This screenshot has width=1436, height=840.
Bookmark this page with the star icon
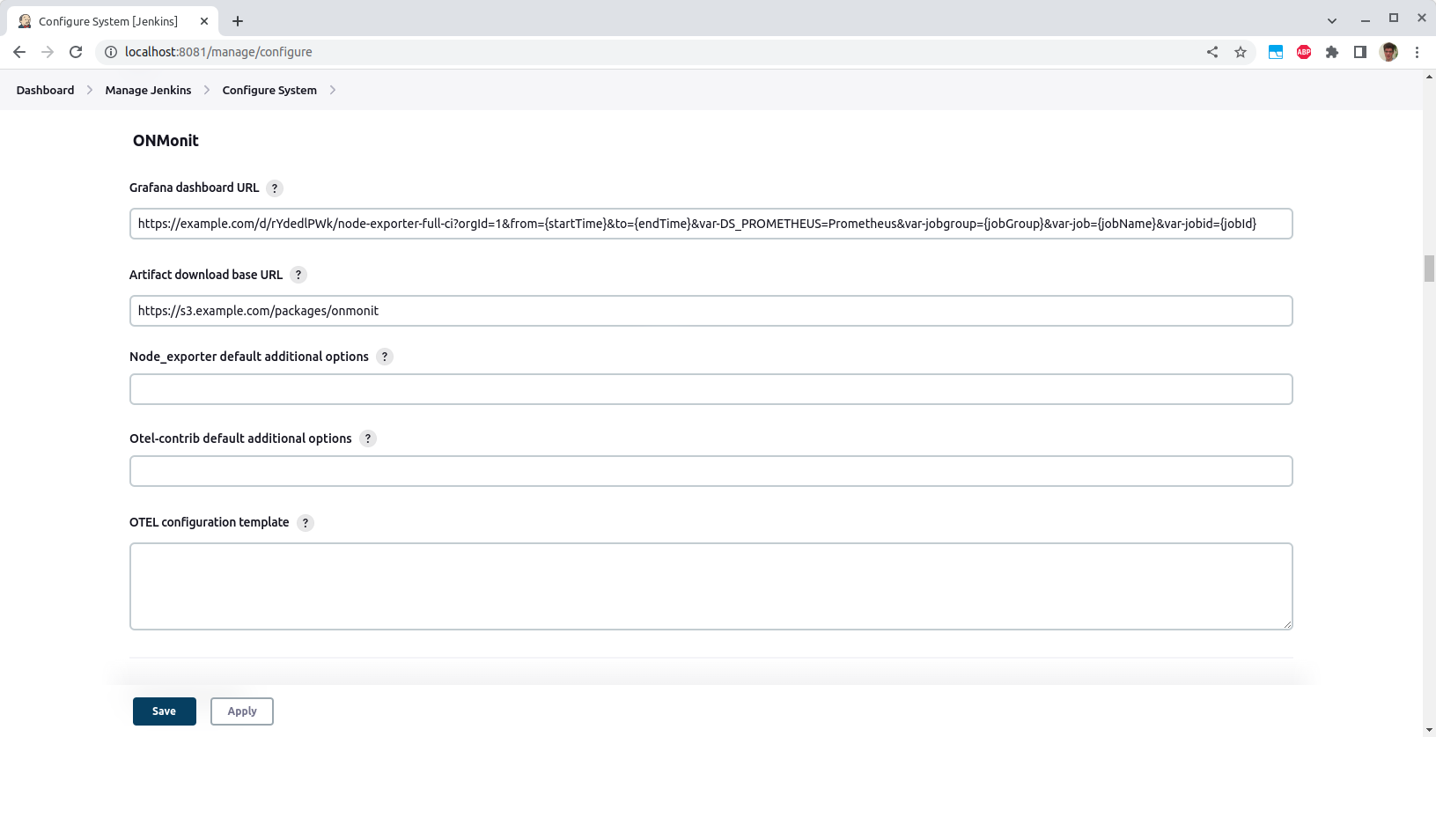tap(1241, 52)
